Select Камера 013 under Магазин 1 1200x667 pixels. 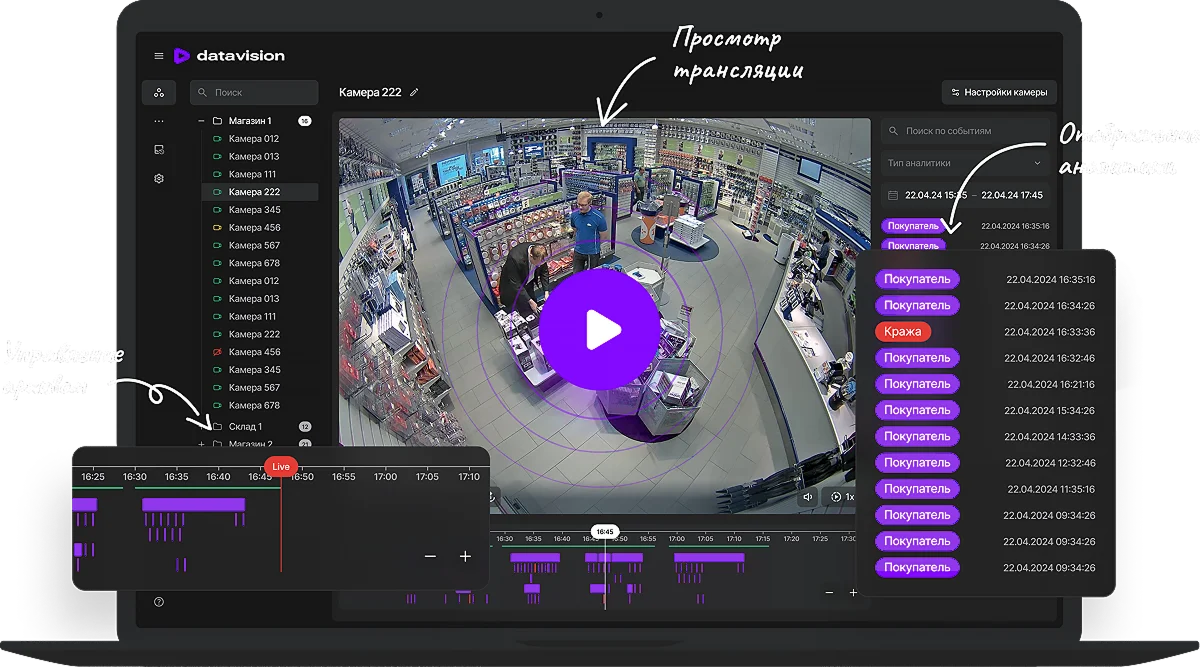coord(254,157)
